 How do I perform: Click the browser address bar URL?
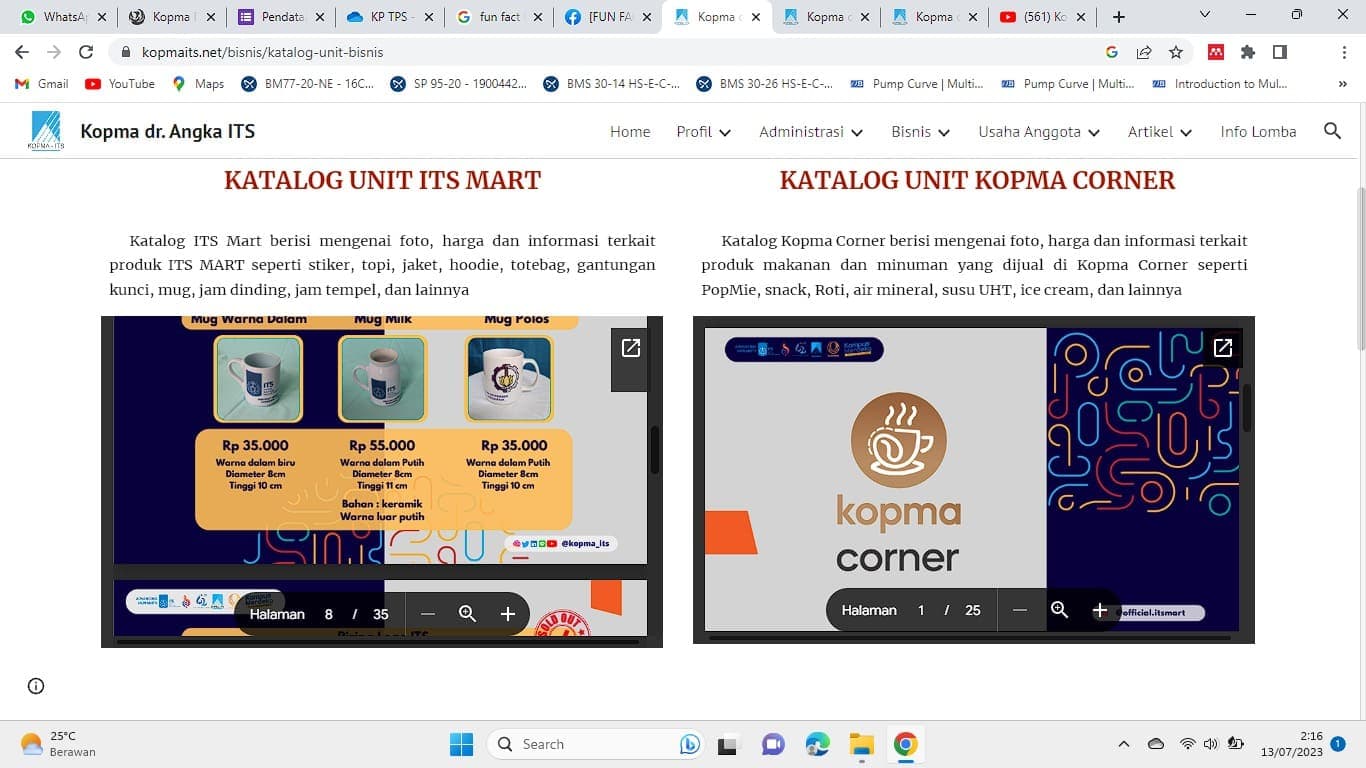point(263,52)
